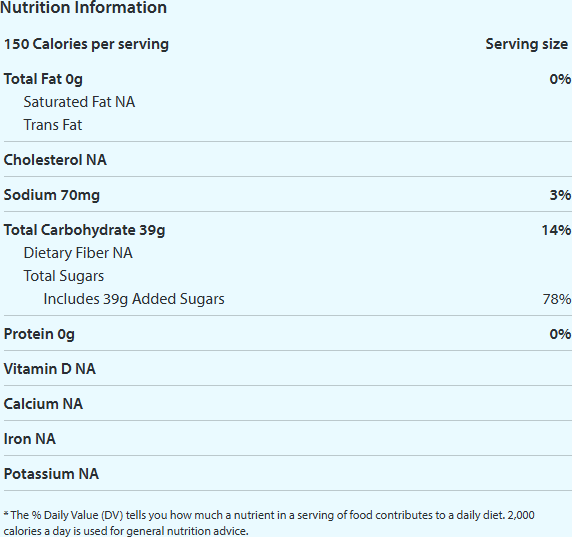Select the Sodium 70mg row
Screen dimensions: 572x537
(287, 195)
